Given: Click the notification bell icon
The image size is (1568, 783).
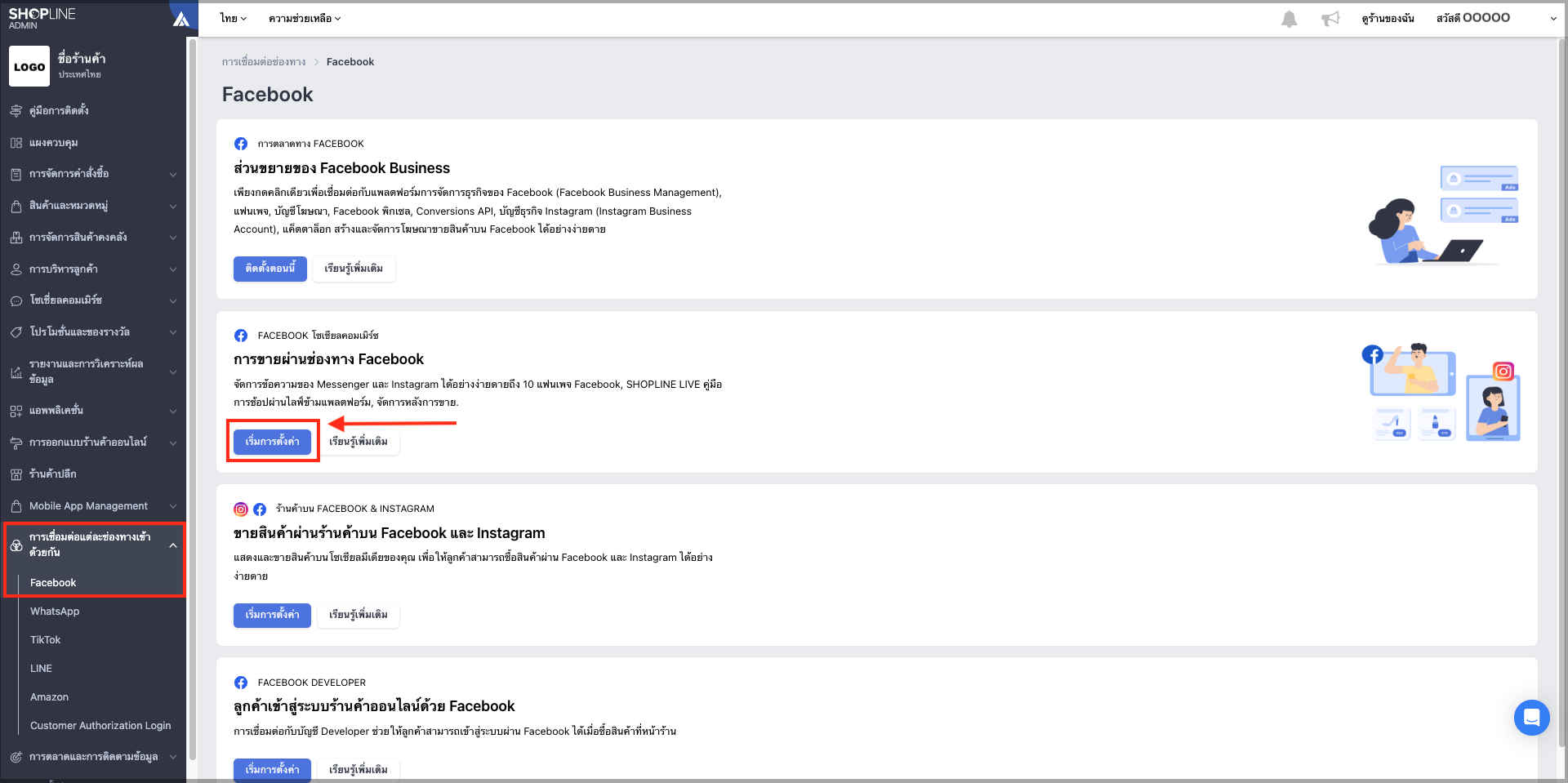Looking at the screenshot, I should (1290, 19).
